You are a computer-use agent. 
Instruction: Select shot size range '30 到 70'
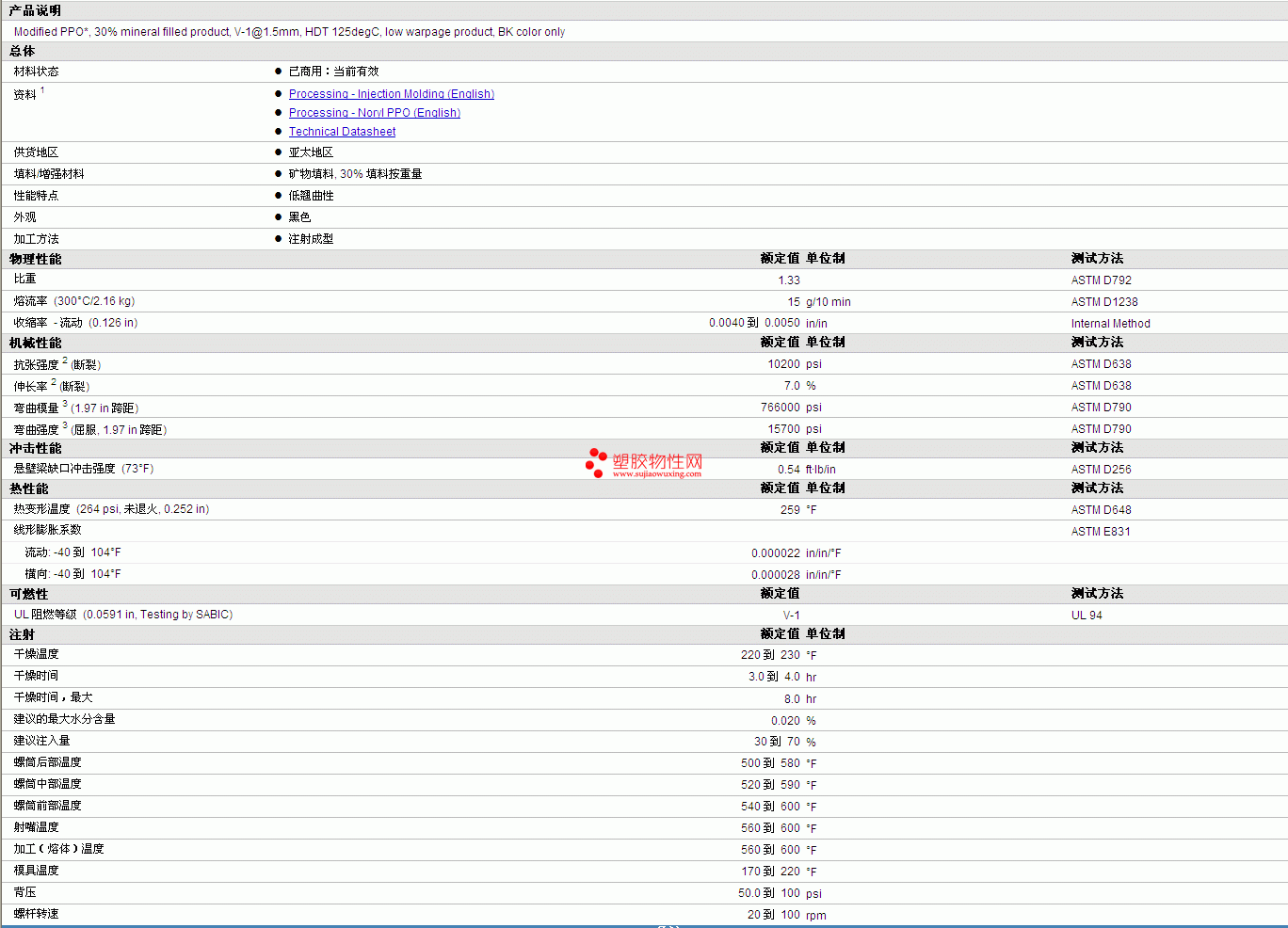click(x=777, y=742)
